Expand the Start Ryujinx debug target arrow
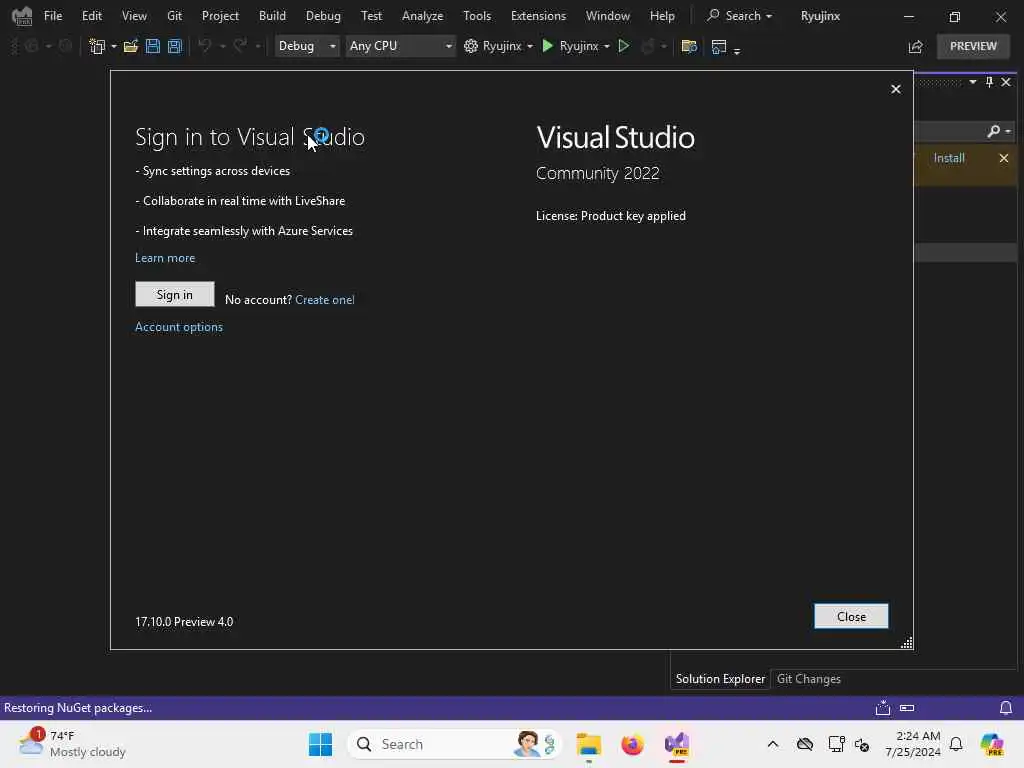This screenshot has width=1024, height=768. point(607,46)
